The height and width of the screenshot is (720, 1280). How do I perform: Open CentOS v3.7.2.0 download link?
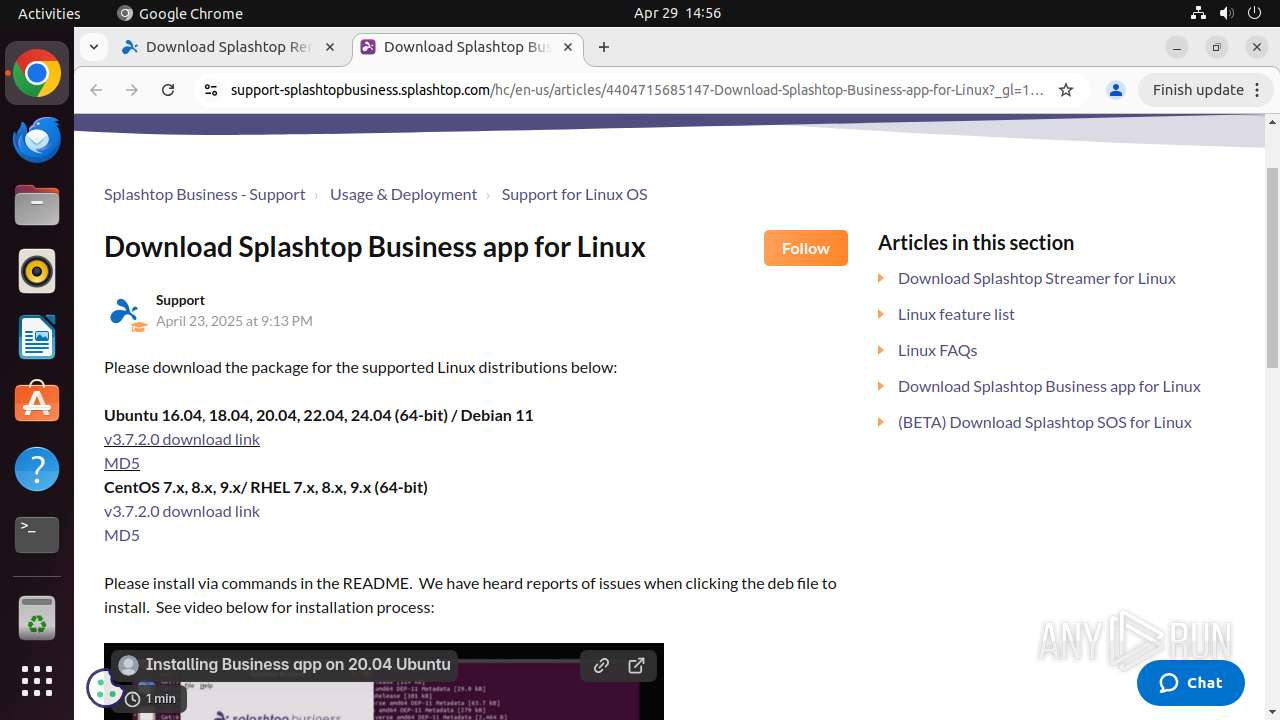point(182,511)
